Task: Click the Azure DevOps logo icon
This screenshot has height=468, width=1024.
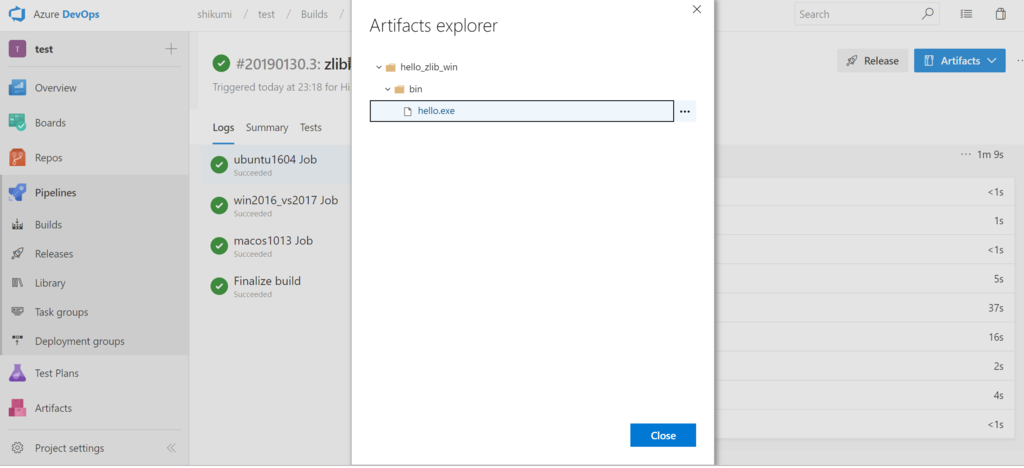Action: coord(16,14)
